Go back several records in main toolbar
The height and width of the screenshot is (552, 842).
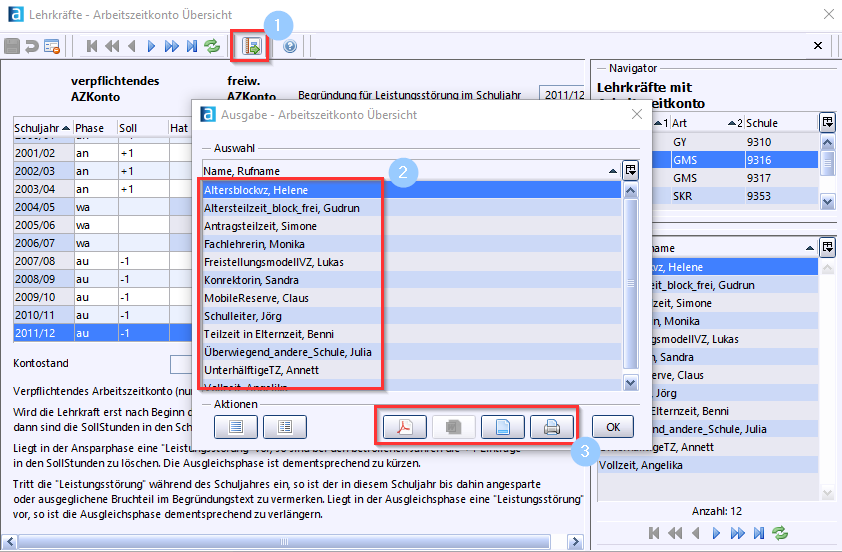tap(112, 46)
